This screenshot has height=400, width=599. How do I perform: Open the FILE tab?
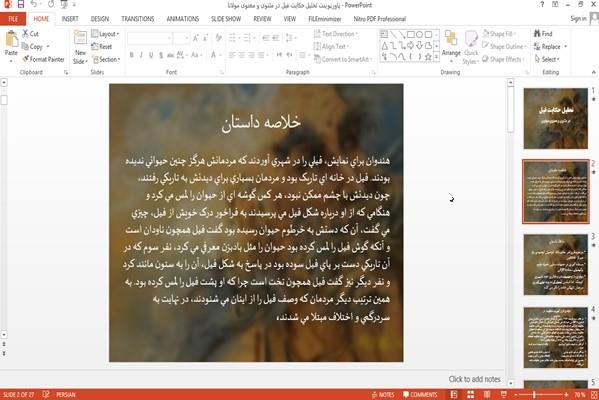click(13, 19)
